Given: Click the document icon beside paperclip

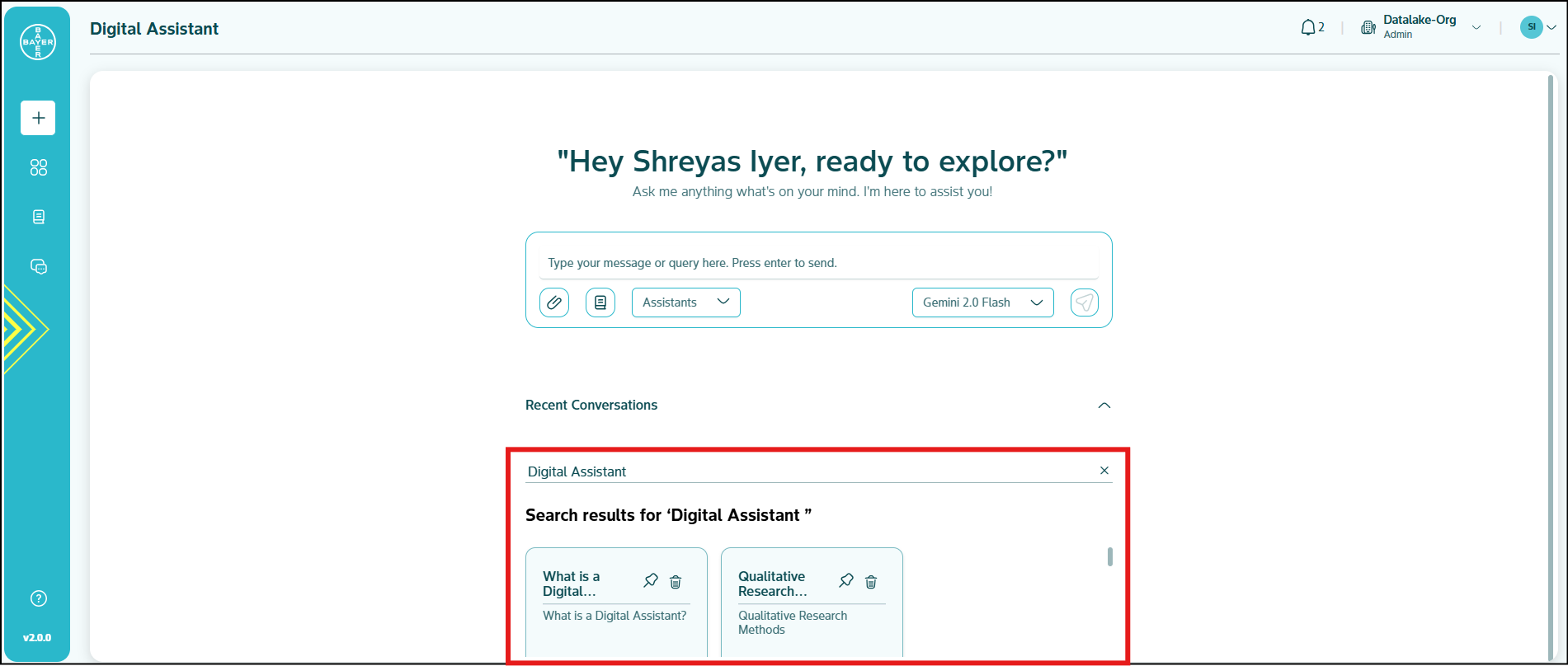Looking at the screenshot, I should coord(600,303).
